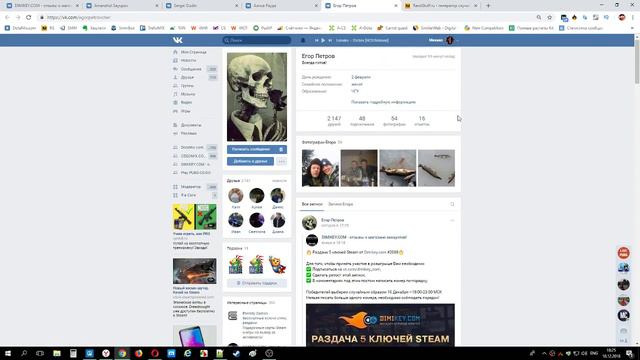
Task: Open Документы in left menu
Action: (191, 125)
